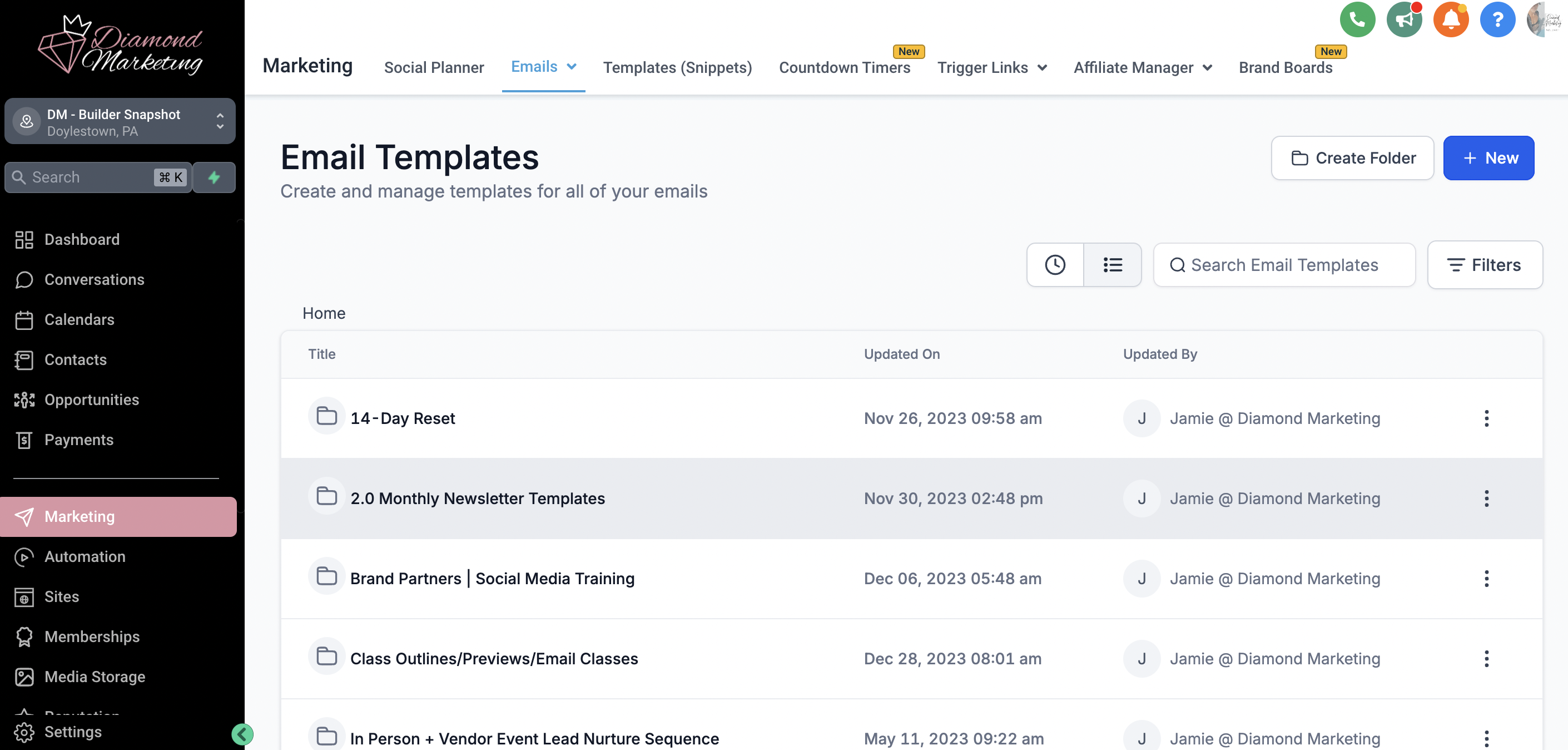
Task: Open Automation in the sidebar
Action: point(85,556)
